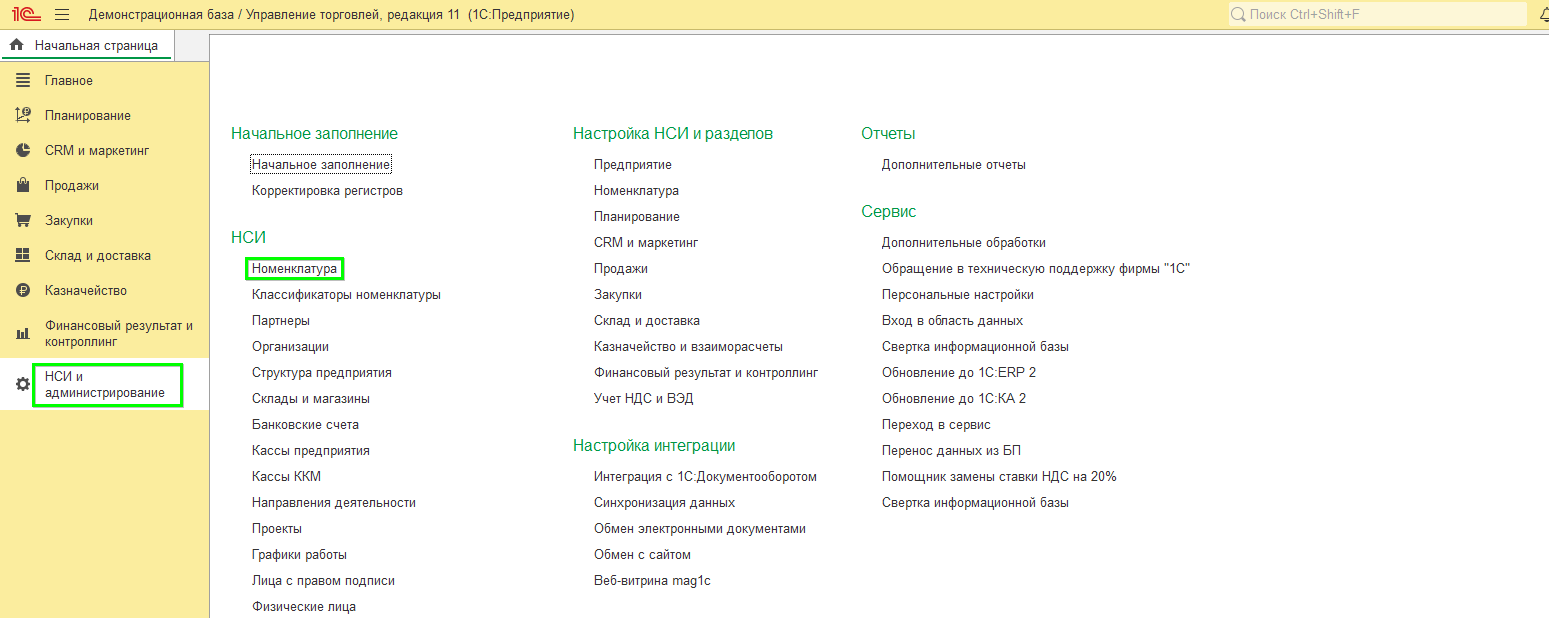Select НСИ и администрирование in sidebar
Screen dimensions: 1549x618
[104, 384]
